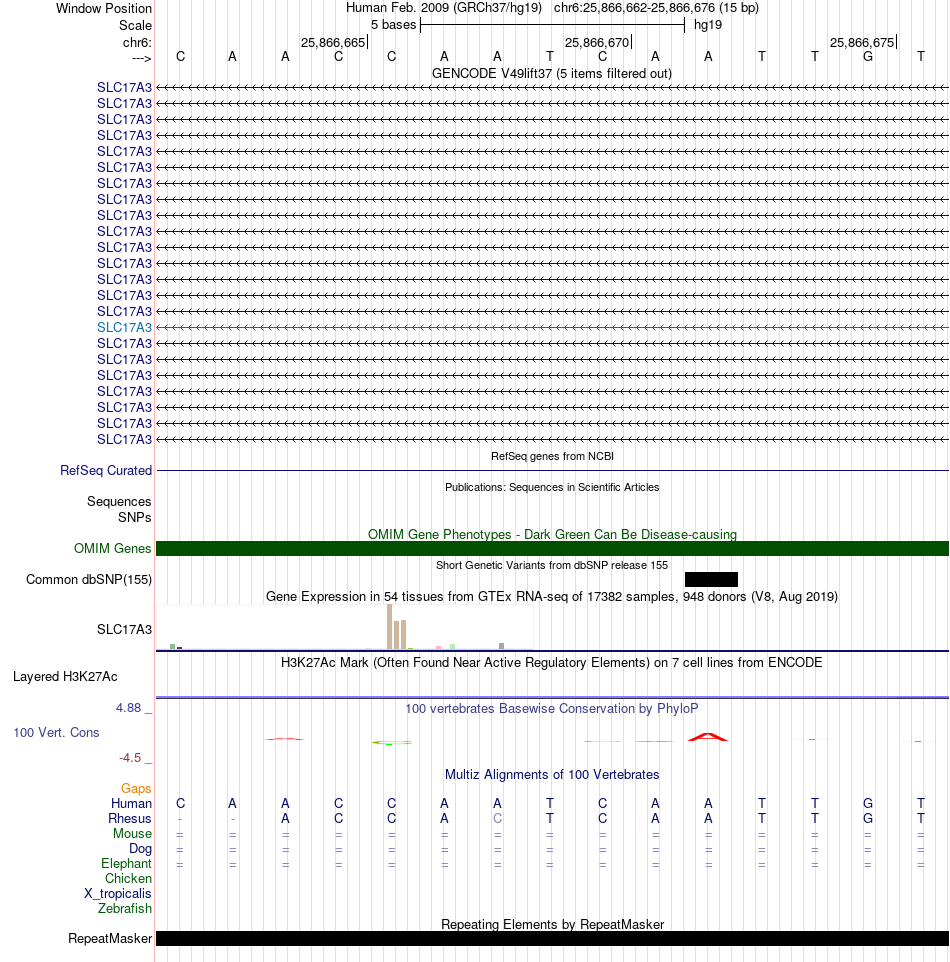
Task: Click the chr6:25,866,662-25,866,676 (15 bp) position text
Action: 656,8
